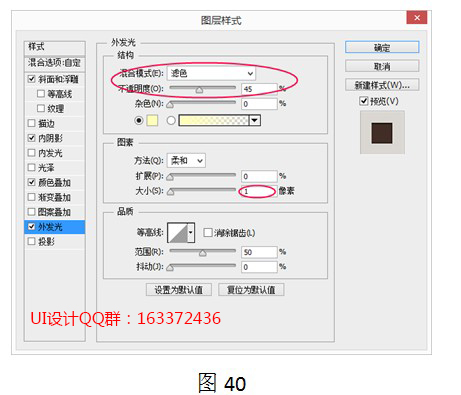Click the 取消 cancel button

382,66
